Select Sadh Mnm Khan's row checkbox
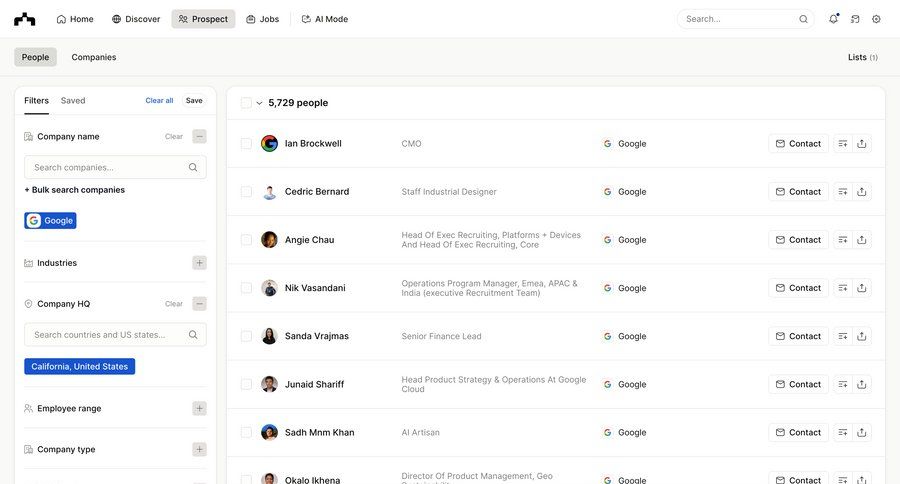Screen dimensions: 900x484 pyautogui.click(x=246, y=432)
